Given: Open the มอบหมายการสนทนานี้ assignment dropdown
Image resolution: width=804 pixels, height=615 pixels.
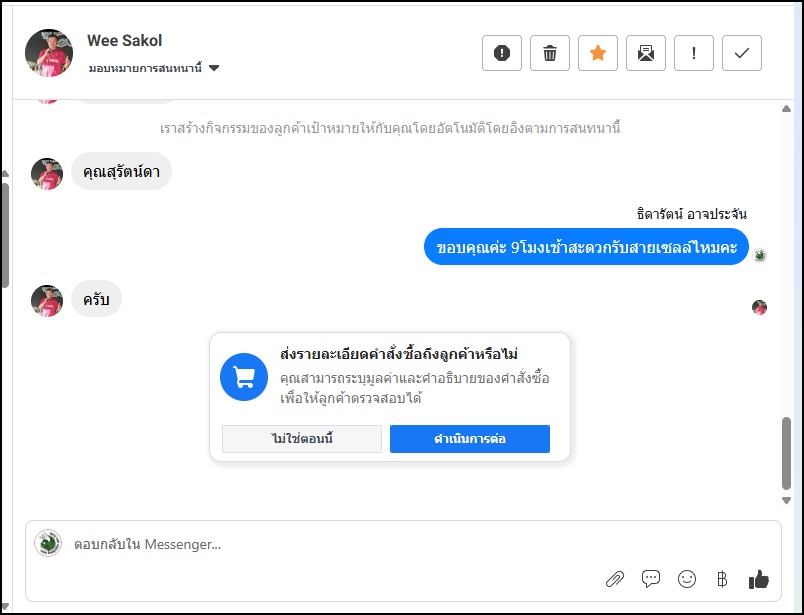Looking at the screenshot, I should click(146, 68).
